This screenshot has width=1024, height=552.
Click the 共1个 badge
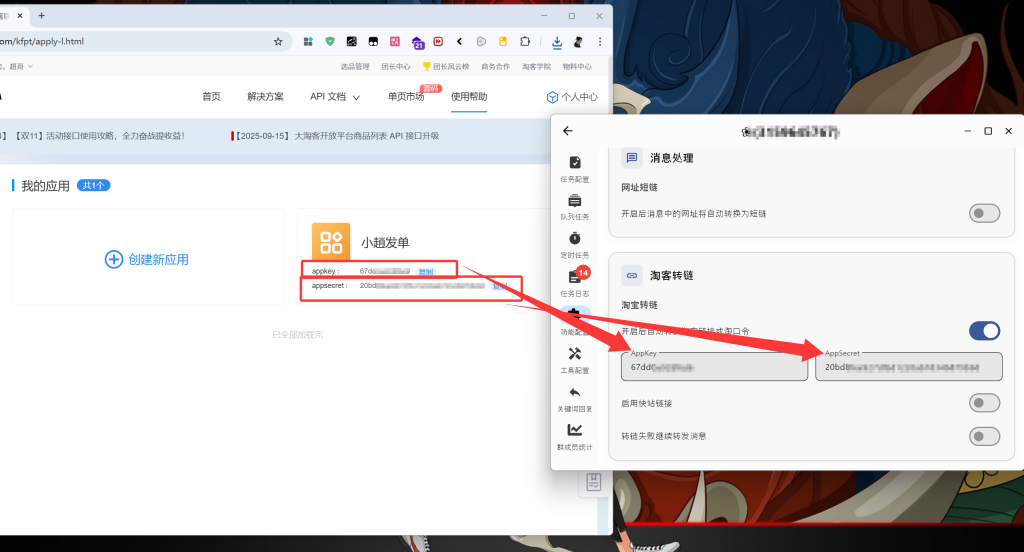[93, 186]
